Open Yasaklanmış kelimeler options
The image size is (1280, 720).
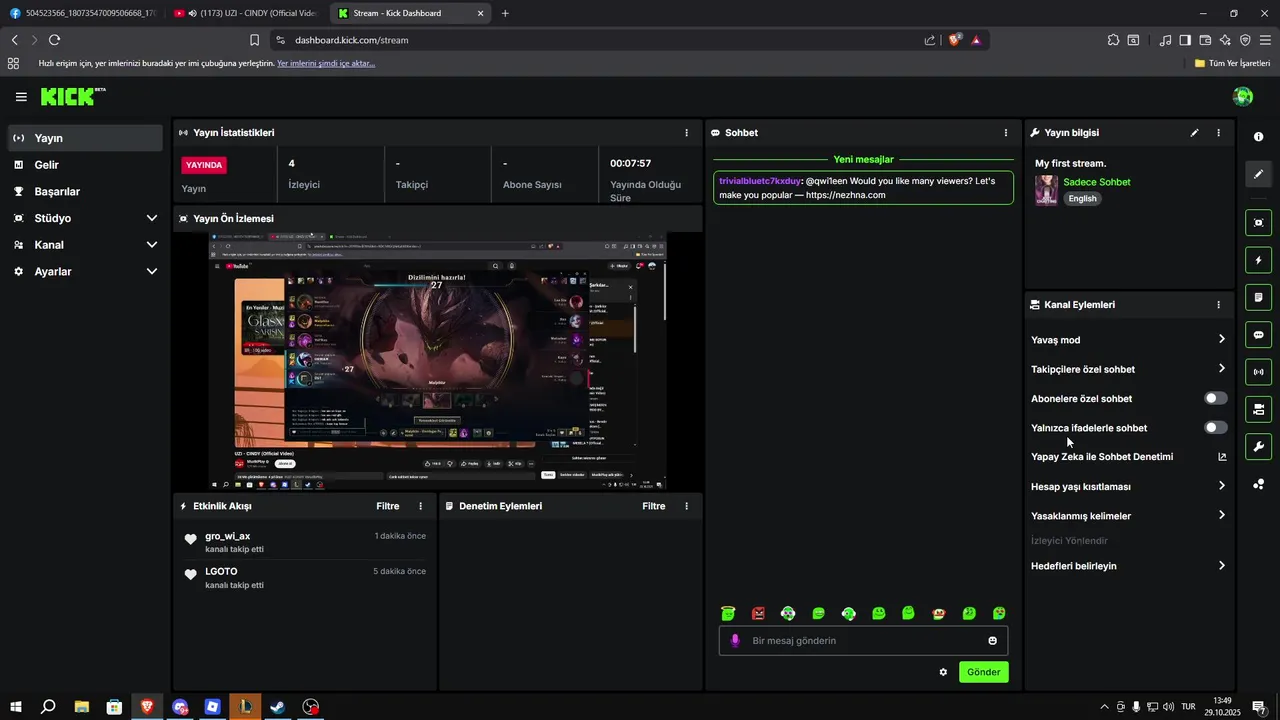point(1128,516)
